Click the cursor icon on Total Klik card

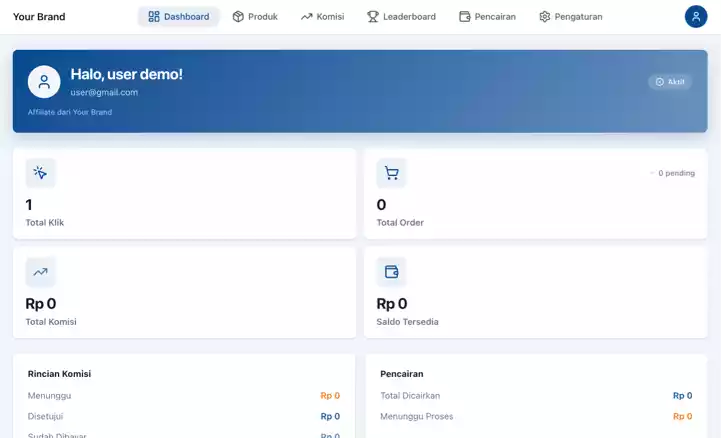40,173
